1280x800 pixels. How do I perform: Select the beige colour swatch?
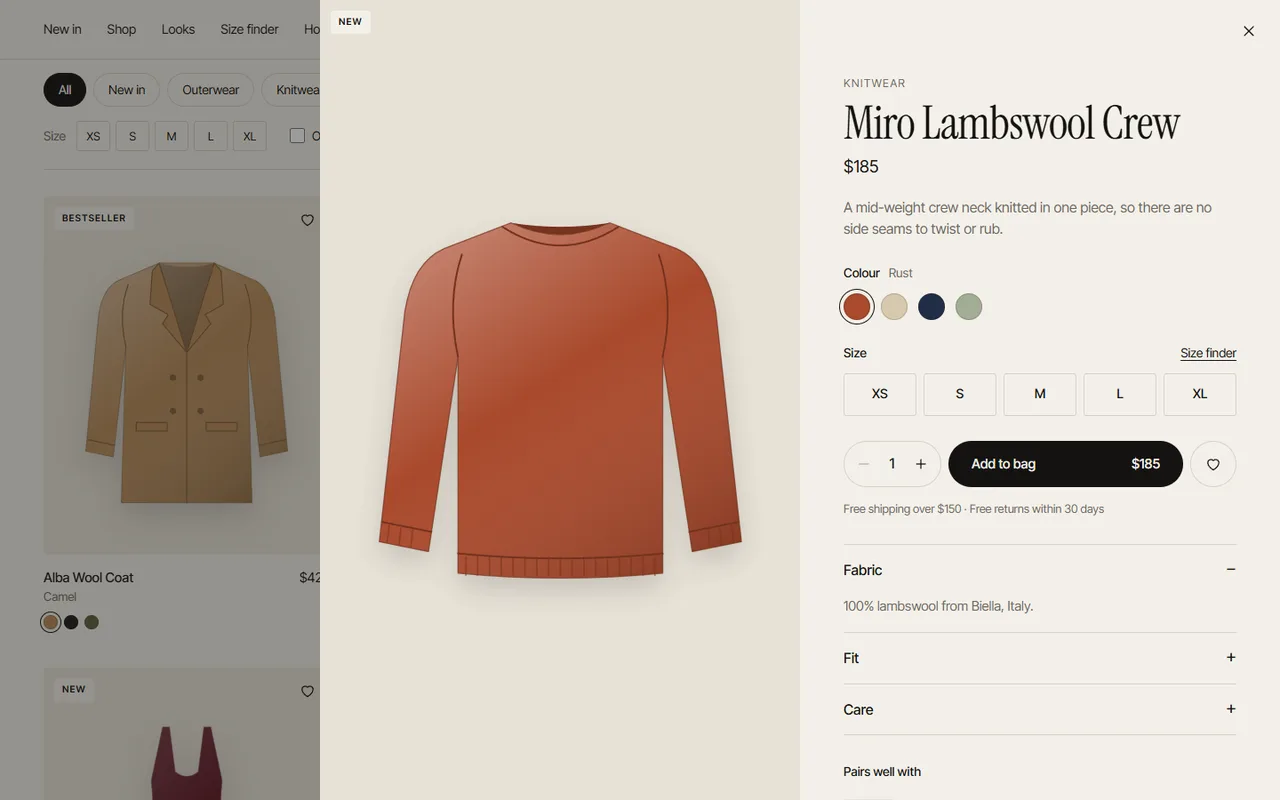click(894, 307)
